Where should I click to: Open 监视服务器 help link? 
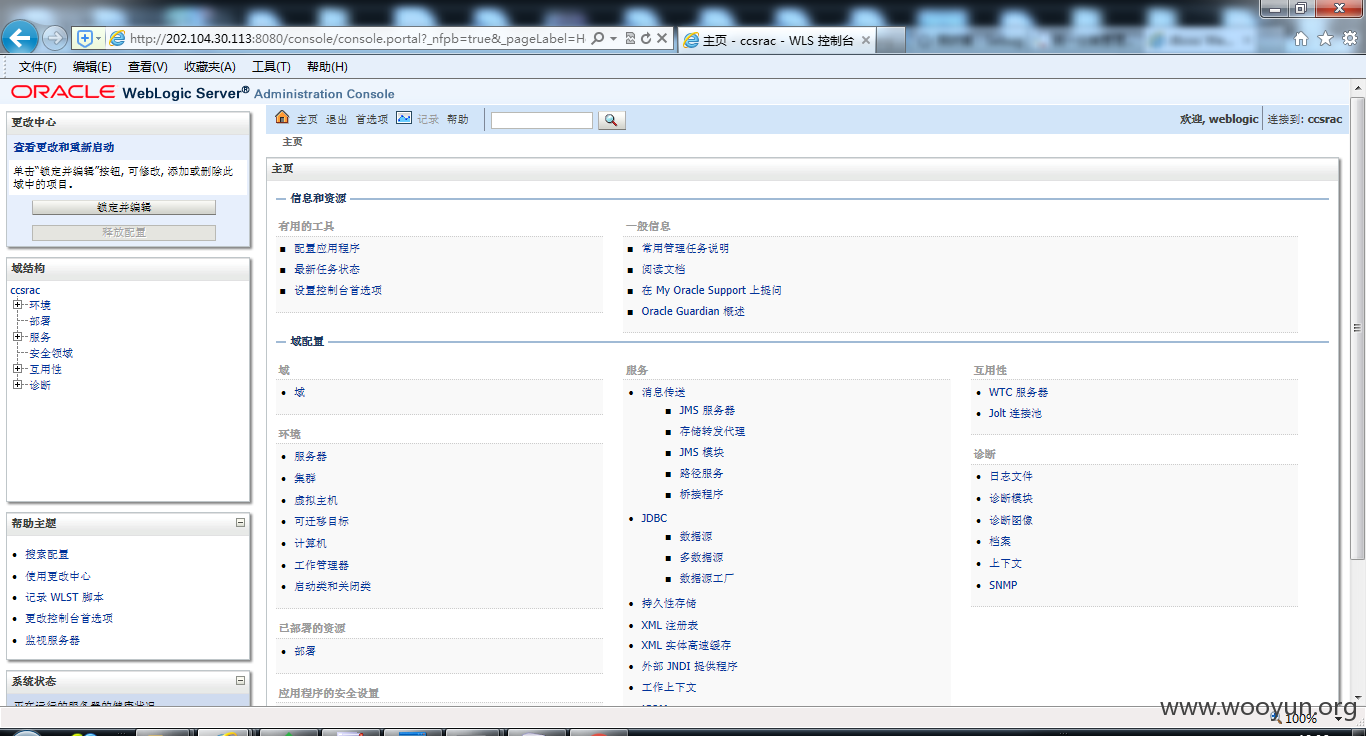click(x=52, y=640)
